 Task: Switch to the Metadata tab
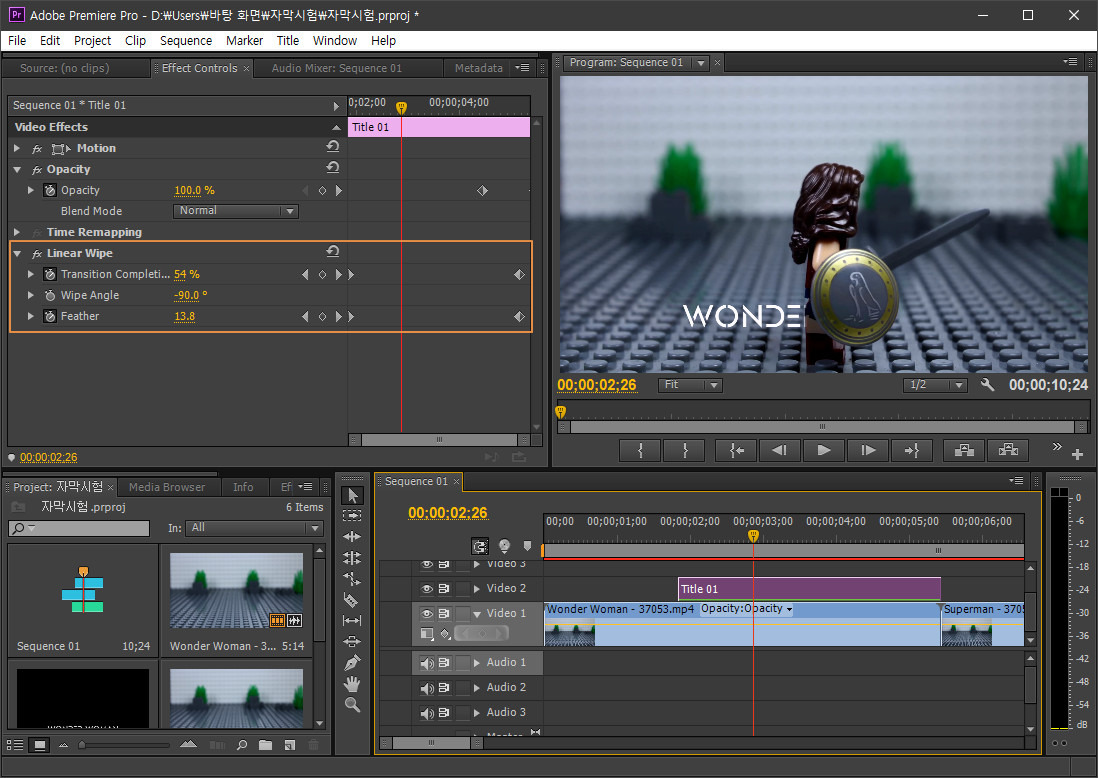click(x=478, y=68)
